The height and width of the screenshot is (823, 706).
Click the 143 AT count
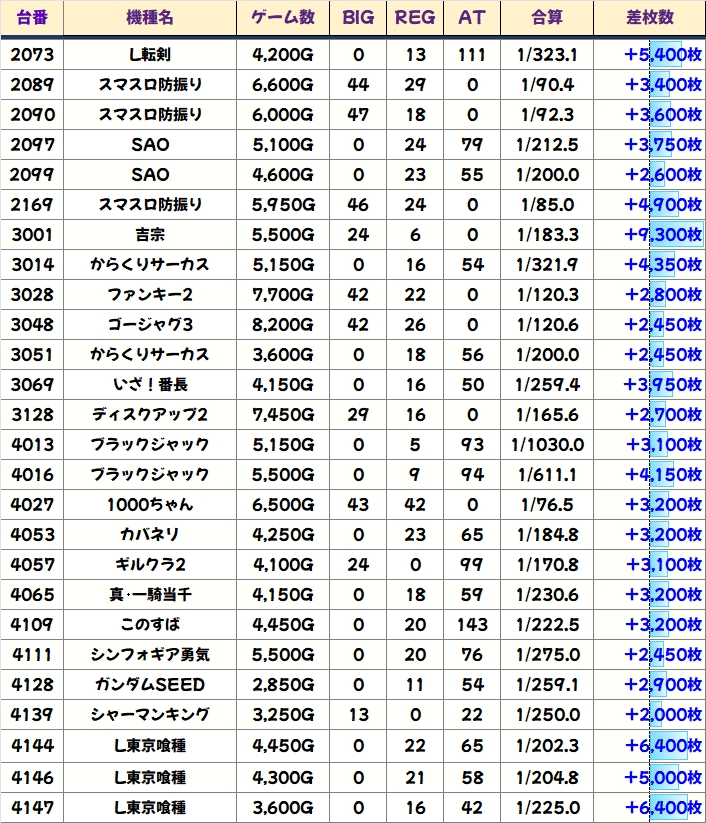[472, 624]
